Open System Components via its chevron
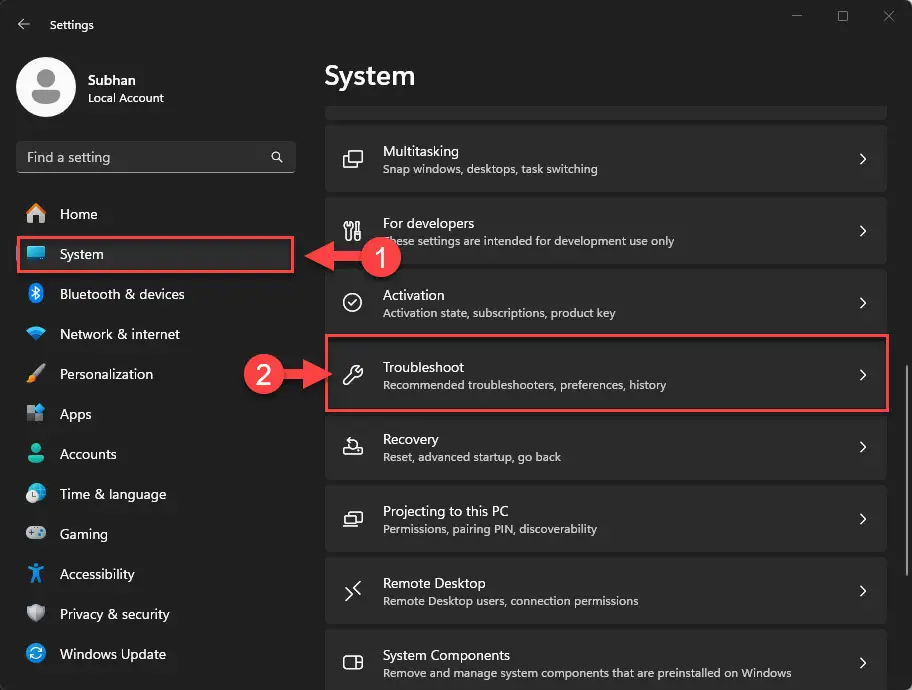The width and height of the screenshot is (912, 690). (x=863, y=663)
